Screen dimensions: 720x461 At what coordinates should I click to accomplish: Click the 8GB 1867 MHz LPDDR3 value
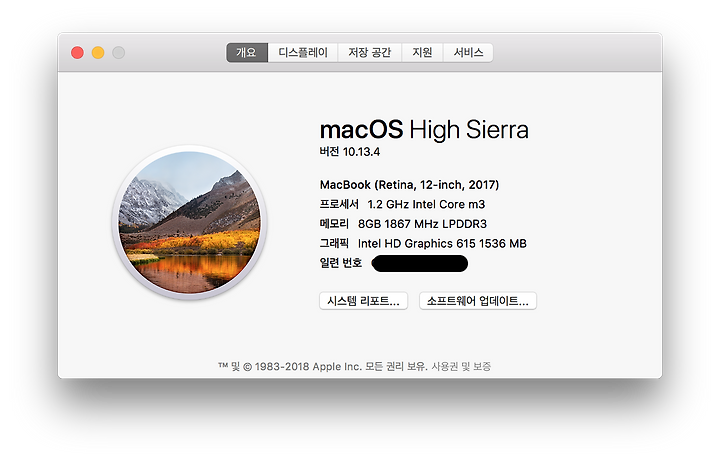click(x=422, y=224)
